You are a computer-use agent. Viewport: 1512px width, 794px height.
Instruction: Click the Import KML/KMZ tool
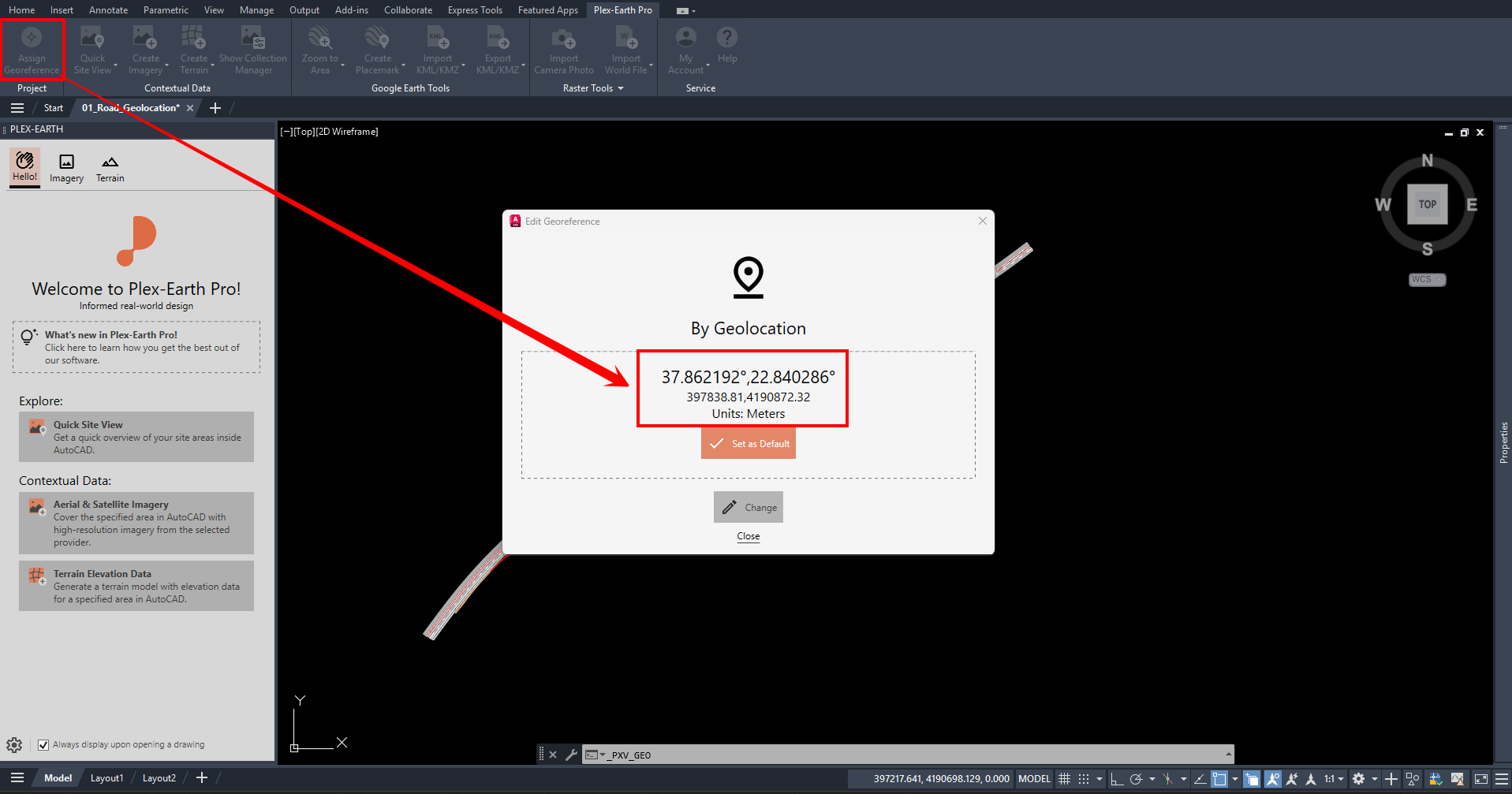pos(437,50)
